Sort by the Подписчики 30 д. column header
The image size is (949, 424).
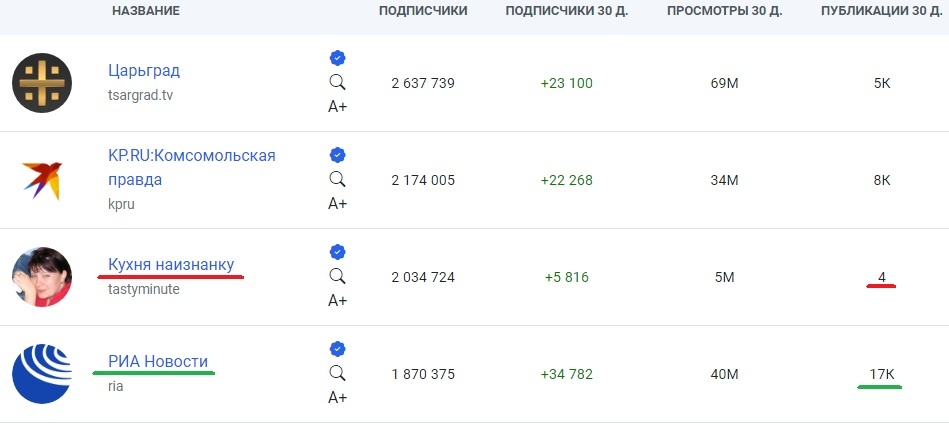(x=568, y=11)
